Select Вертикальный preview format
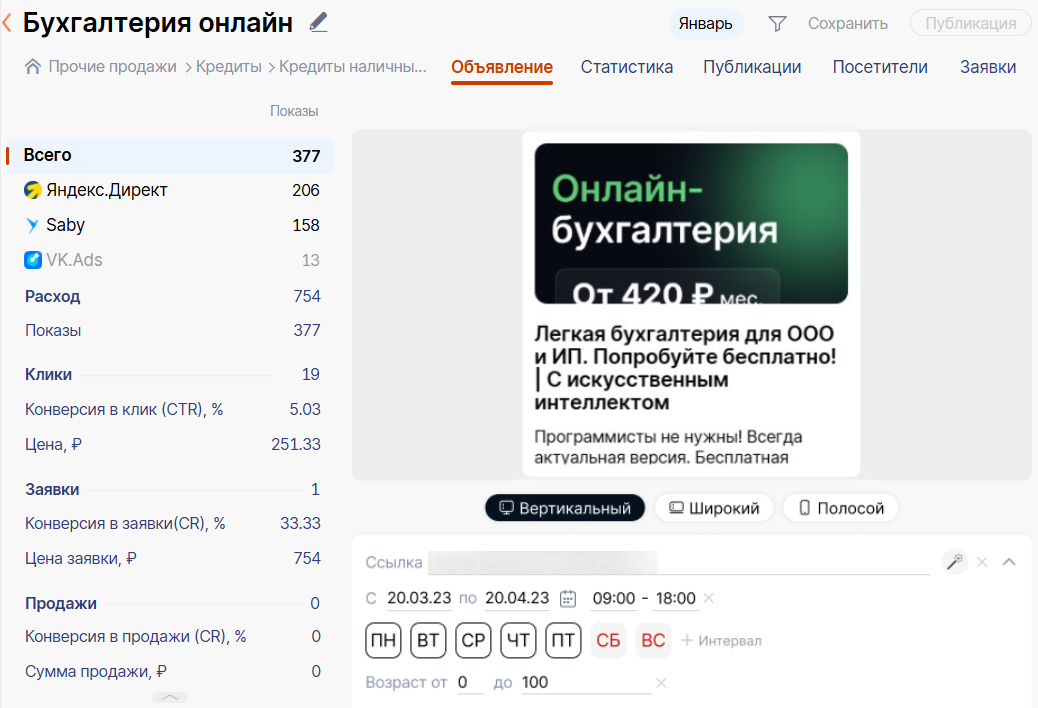The height and width of the screenshot is (708, 1038). (565, 508)
